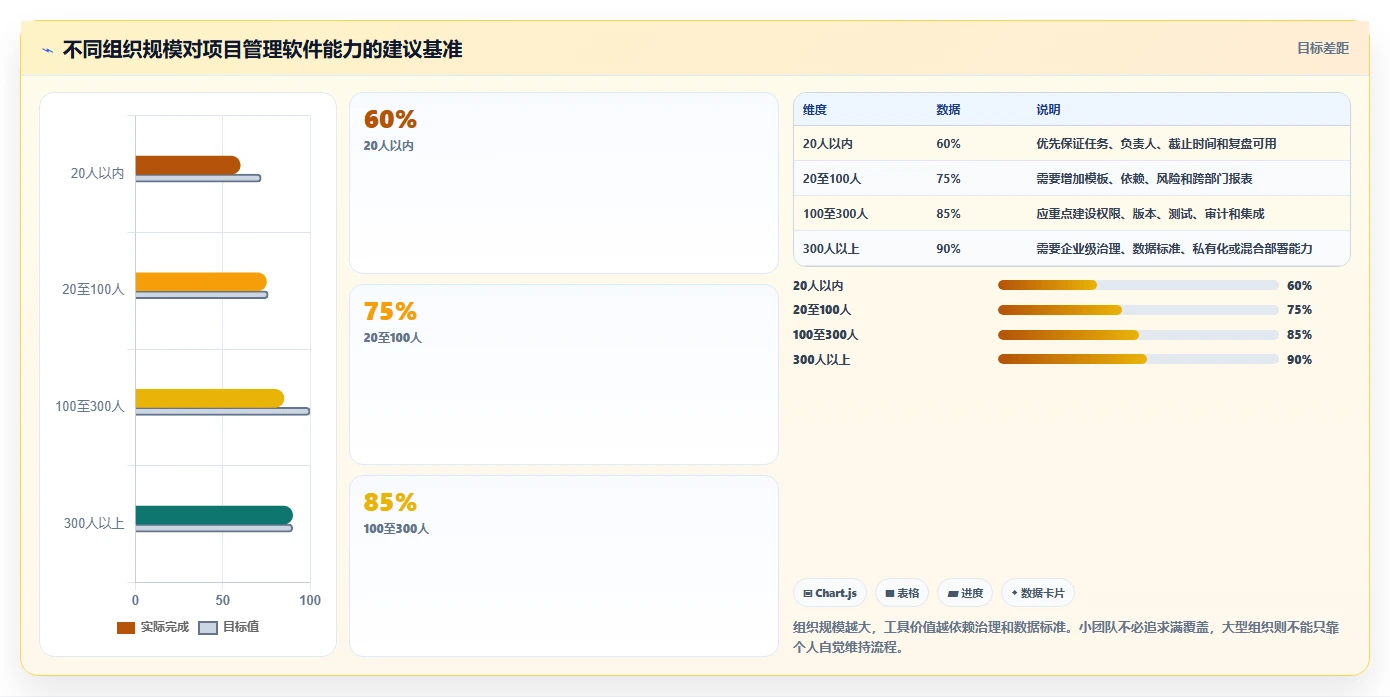Click the 说明 table column header
The image size is (1390, 697).
[x=1048, y=109]
